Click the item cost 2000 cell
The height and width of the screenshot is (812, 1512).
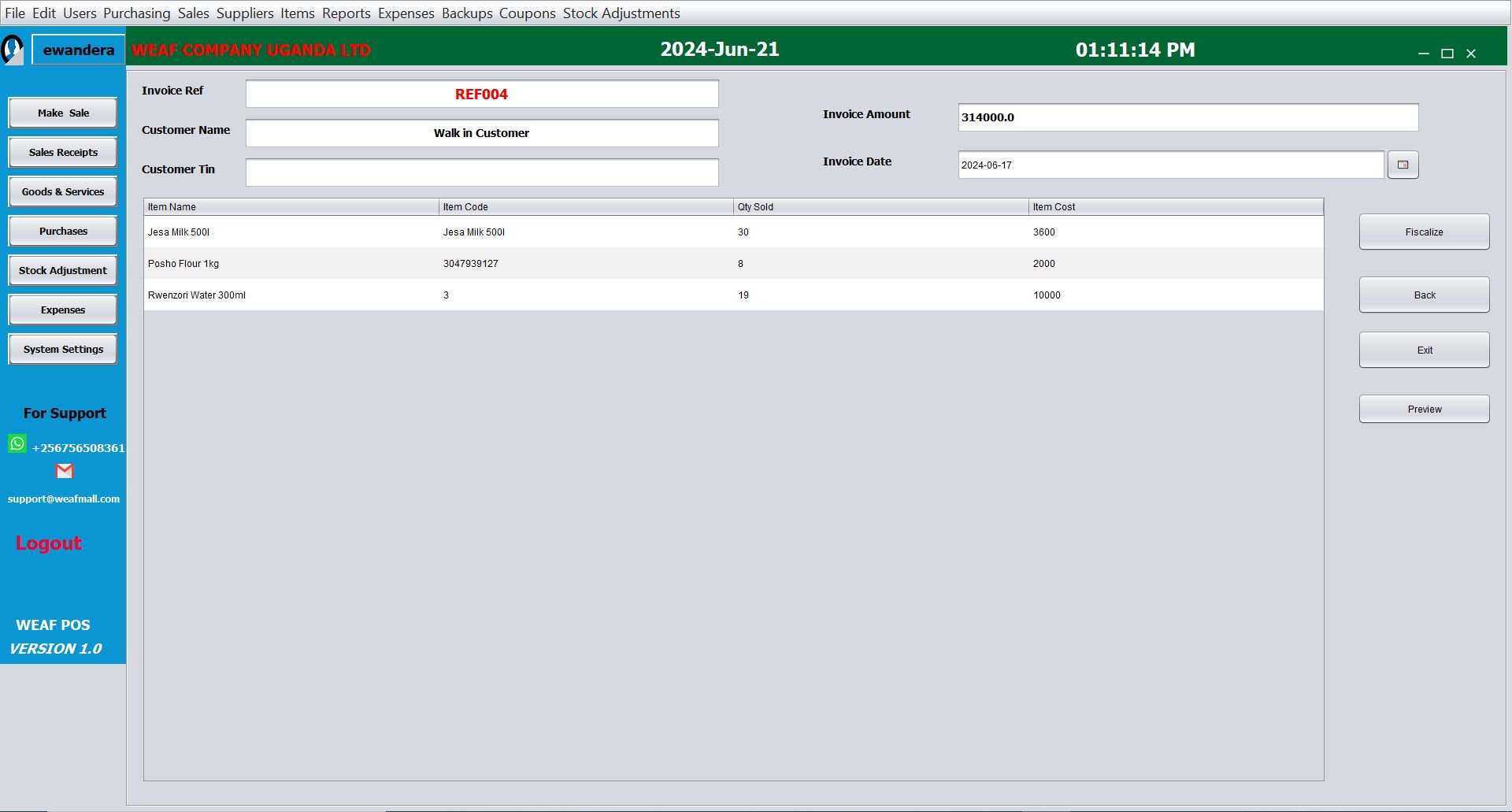tap(1176, 263)
